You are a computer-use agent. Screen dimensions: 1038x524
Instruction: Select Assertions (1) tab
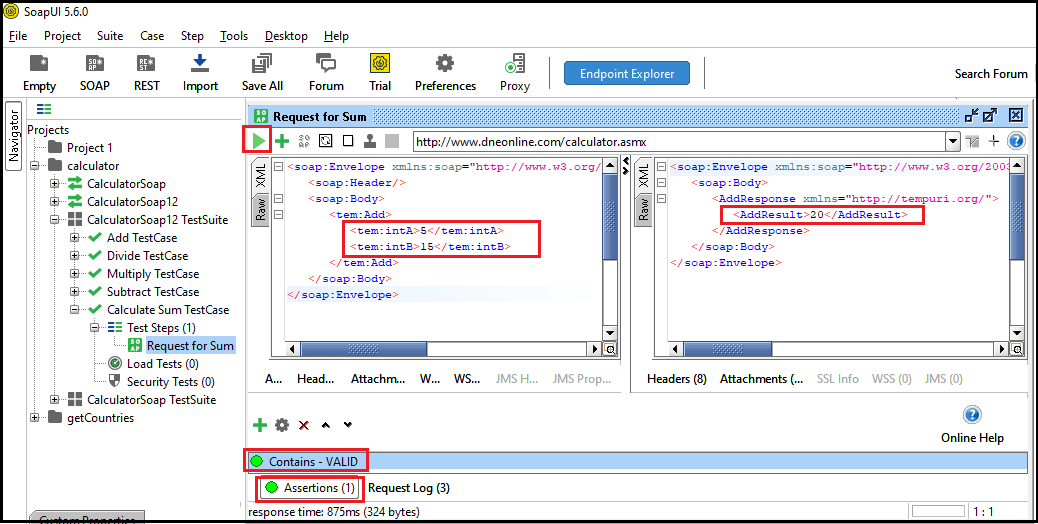click(311, 488)
